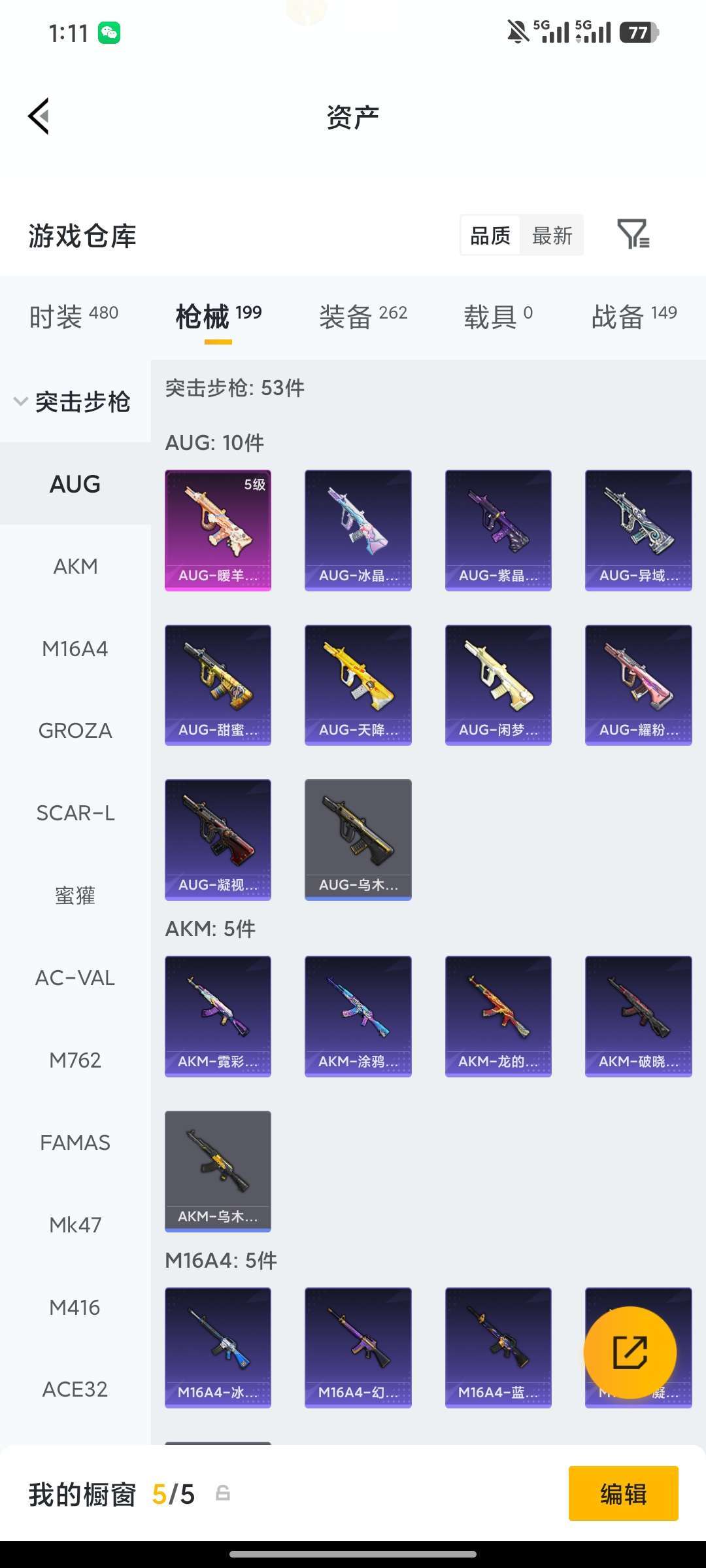
Task: Switch sorting to 品质
Action: click(490, 235)
